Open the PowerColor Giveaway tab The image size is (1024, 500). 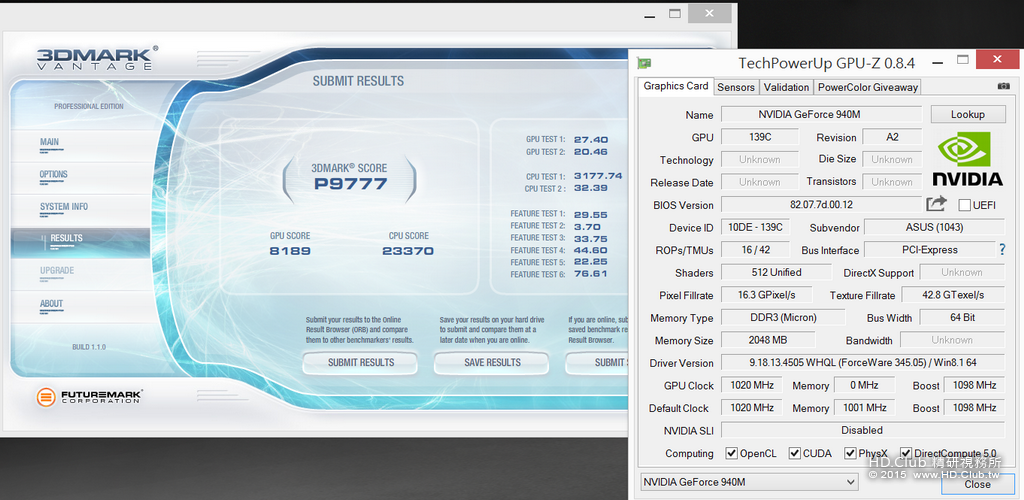click(x=867, y=87)
